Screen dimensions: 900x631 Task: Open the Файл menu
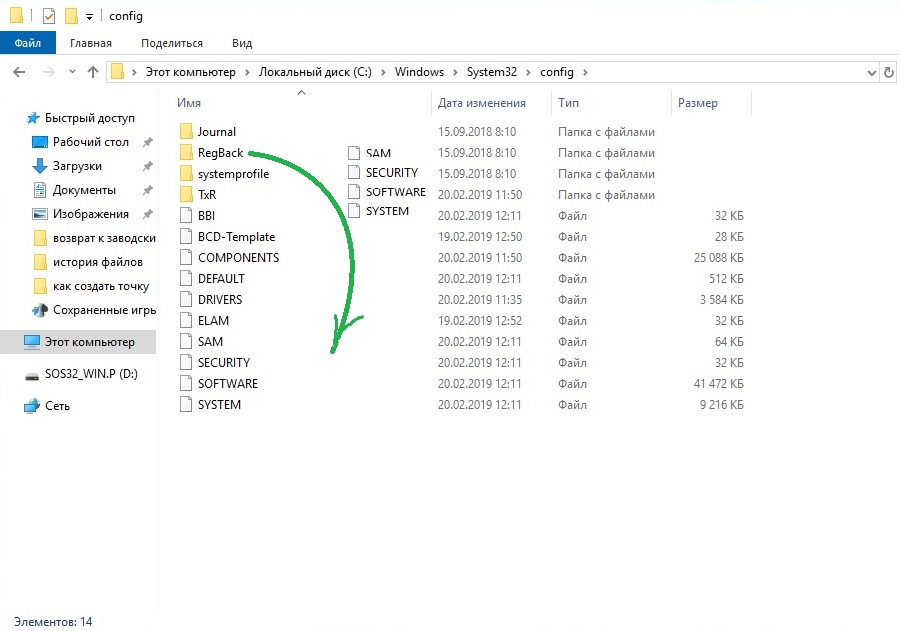click(28, 42)
